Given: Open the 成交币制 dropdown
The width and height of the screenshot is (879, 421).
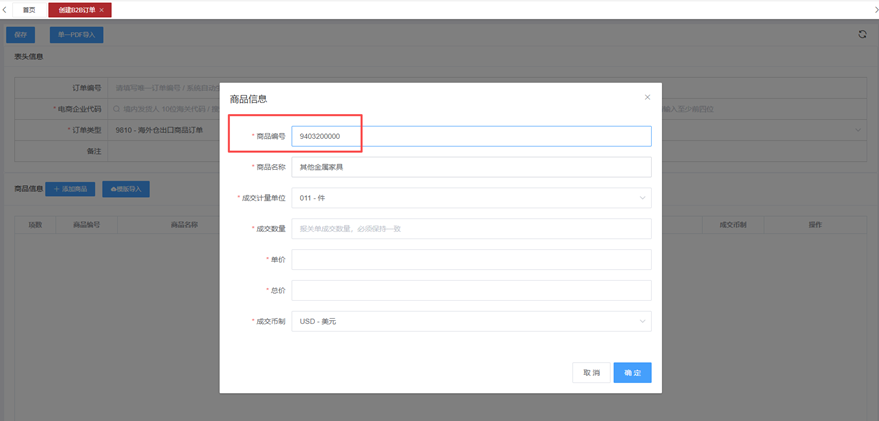Looking at the screenshot, I should [471, 322].
